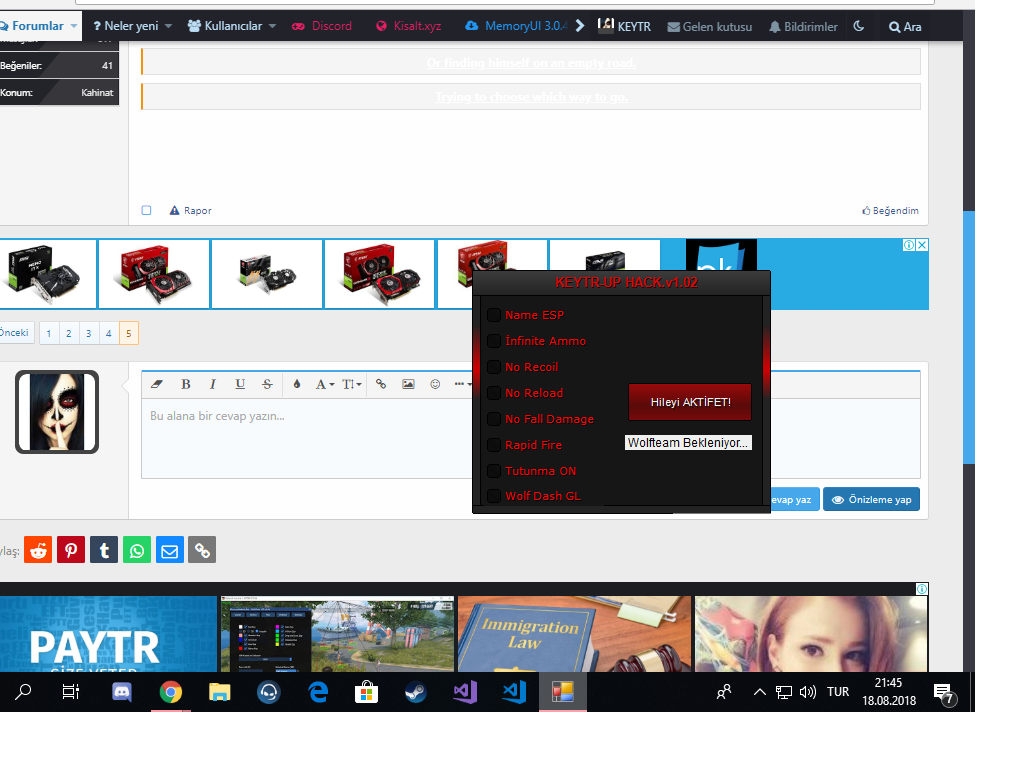Click the Wolfteam Bekleniyor... status field
The width and height of the screenshot is (1024, 768).
click(688, 443)
